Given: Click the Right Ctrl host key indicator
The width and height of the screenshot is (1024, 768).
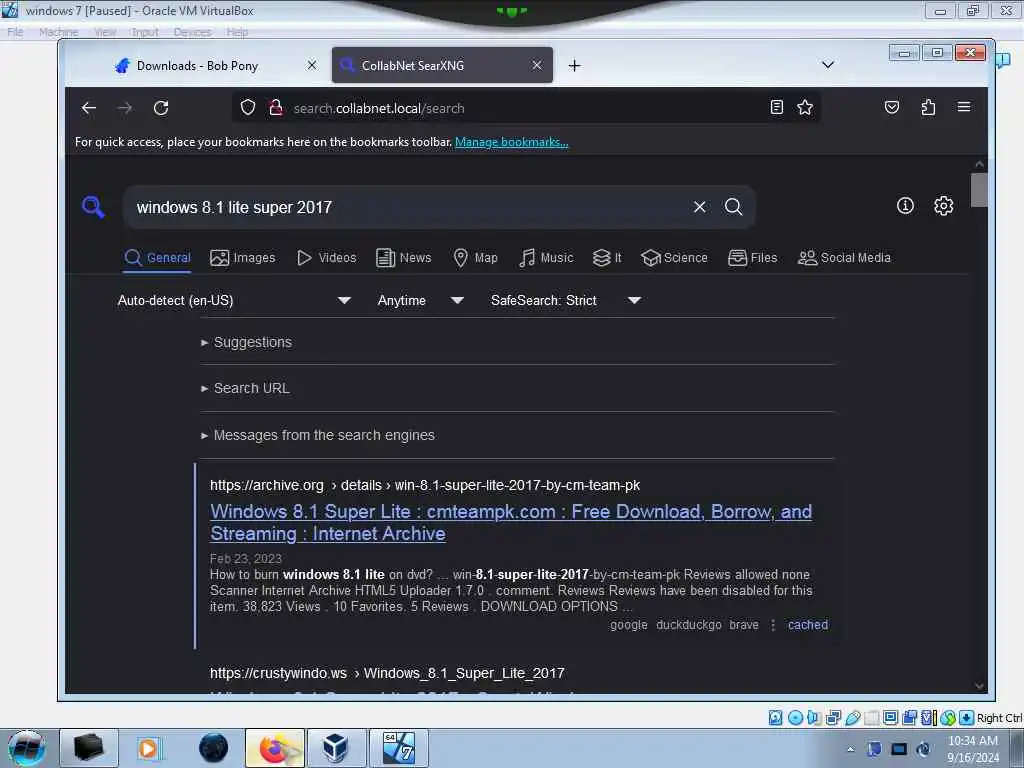Looking at the screenshot, I should coord(999,718).
